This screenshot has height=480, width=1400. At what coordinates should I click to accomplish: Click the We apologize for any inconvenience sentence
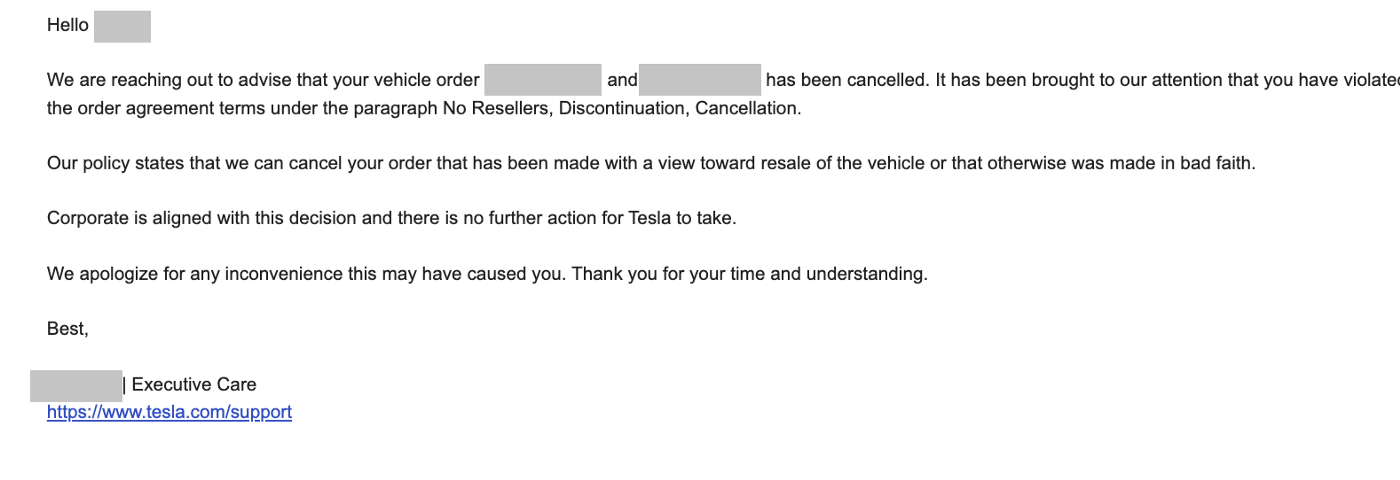(x=307, y=273)
